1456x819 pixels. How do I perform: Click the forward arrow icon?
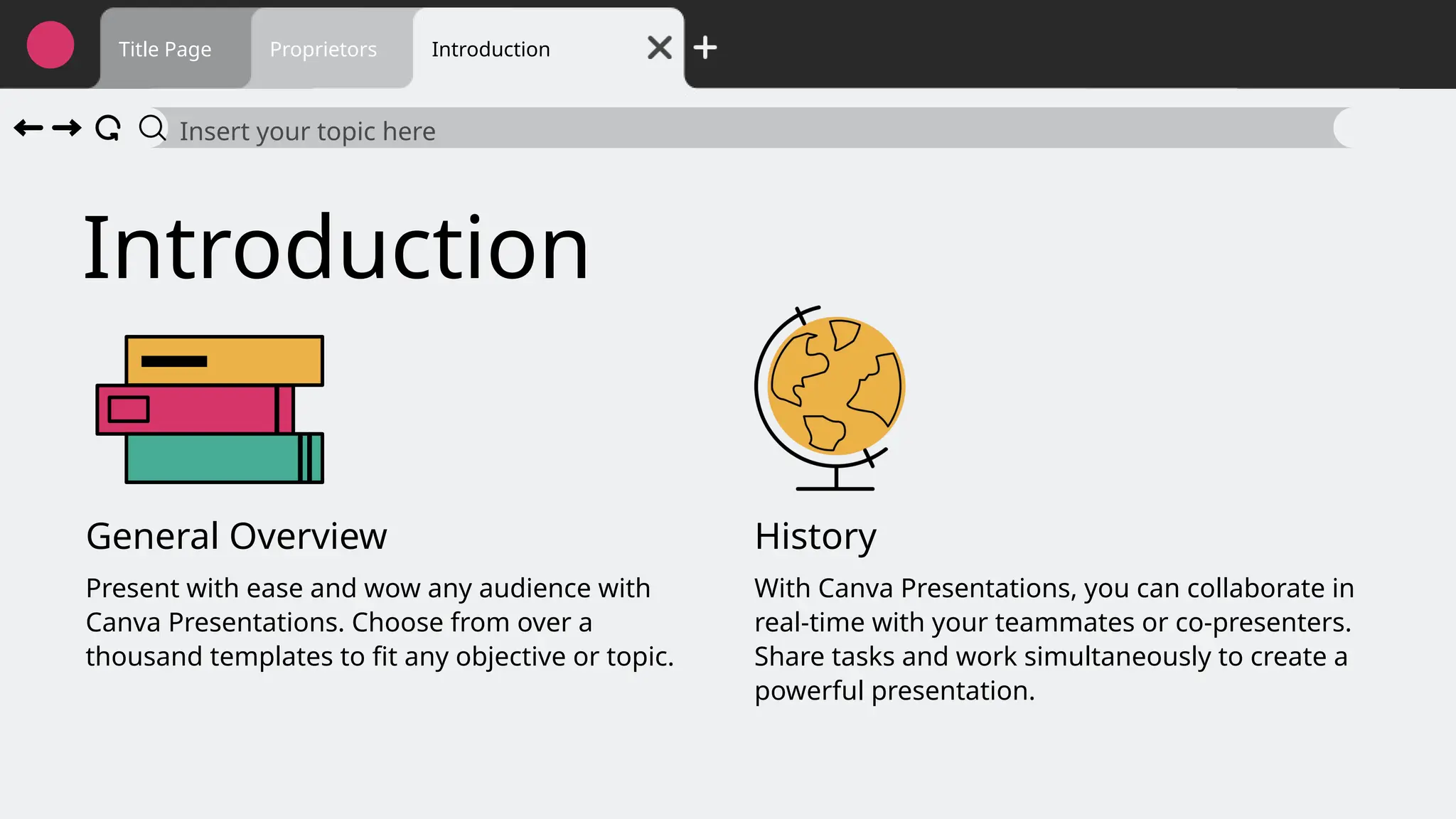point(67,129)
